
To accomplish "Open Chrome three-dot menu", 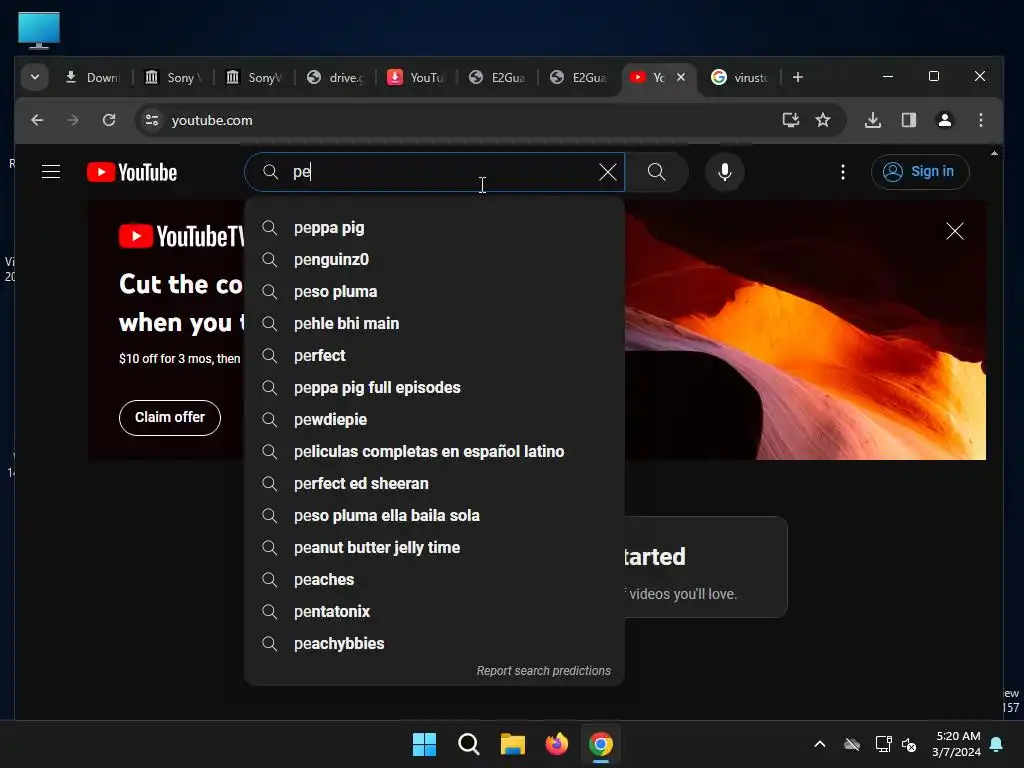I will coord(980,120).
